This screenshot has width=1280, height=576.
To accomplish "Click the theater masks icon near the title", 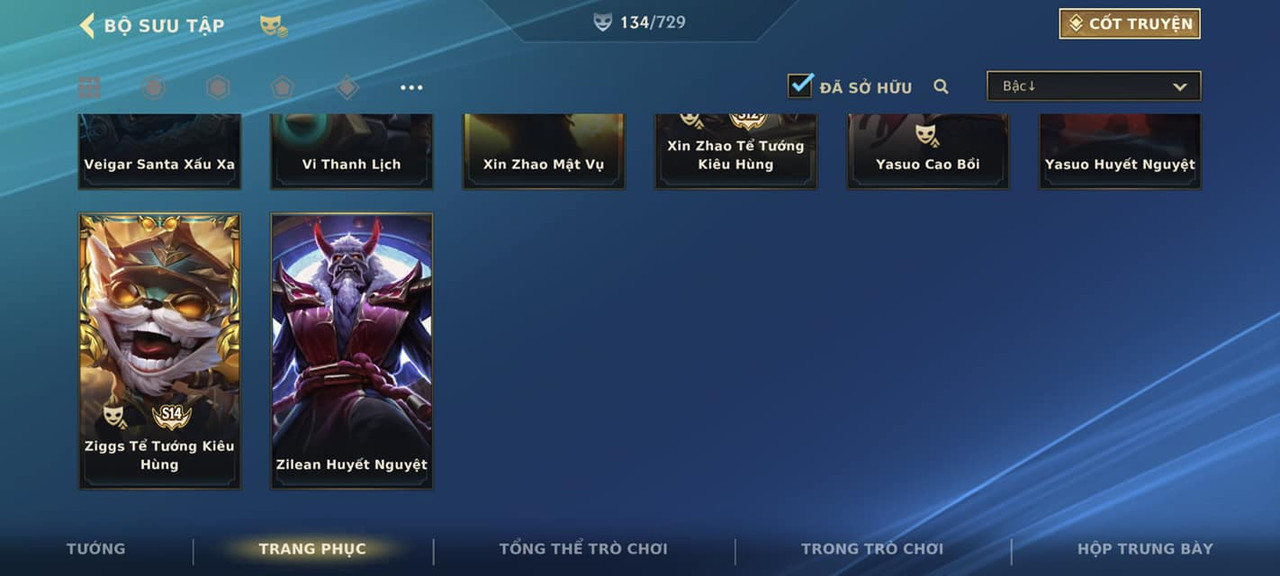I will pos(273,26).
